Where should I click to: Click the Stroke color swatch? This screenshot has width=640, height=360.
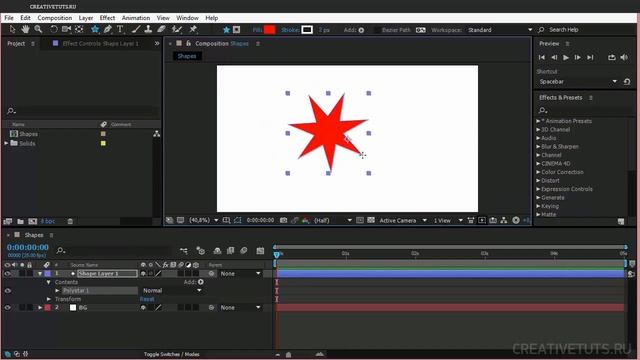(307, 30)
